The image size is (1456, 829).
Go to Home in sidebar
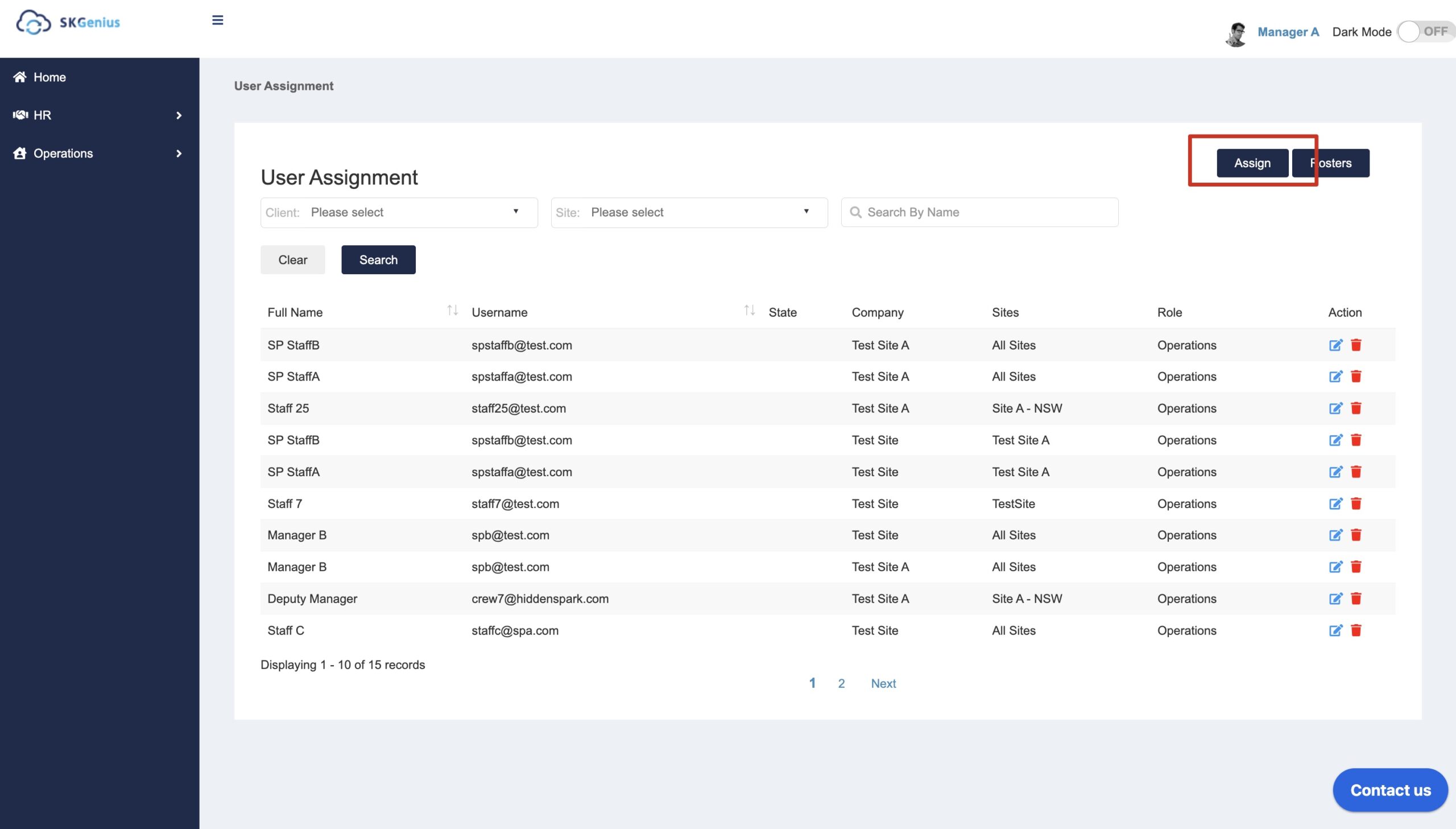(x=49, y=77)
